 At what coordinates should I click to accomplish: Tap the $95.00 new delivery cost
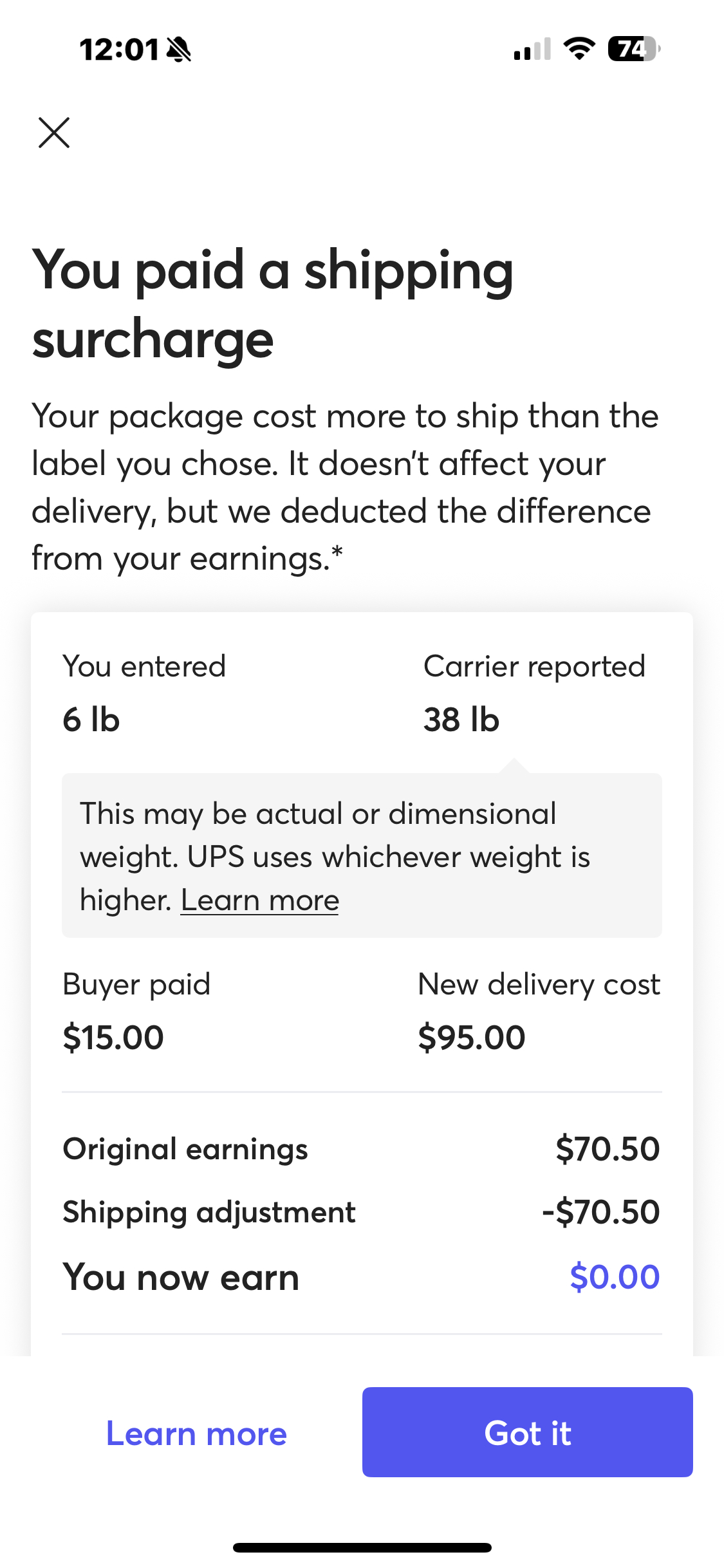[472, 1038]
